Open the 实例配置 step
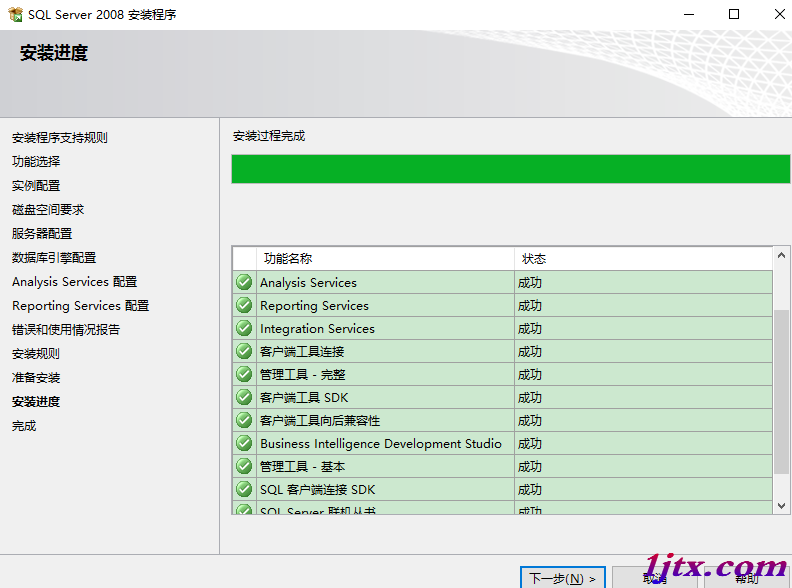This screenshot has height=588, width=792. pos(36,185)
